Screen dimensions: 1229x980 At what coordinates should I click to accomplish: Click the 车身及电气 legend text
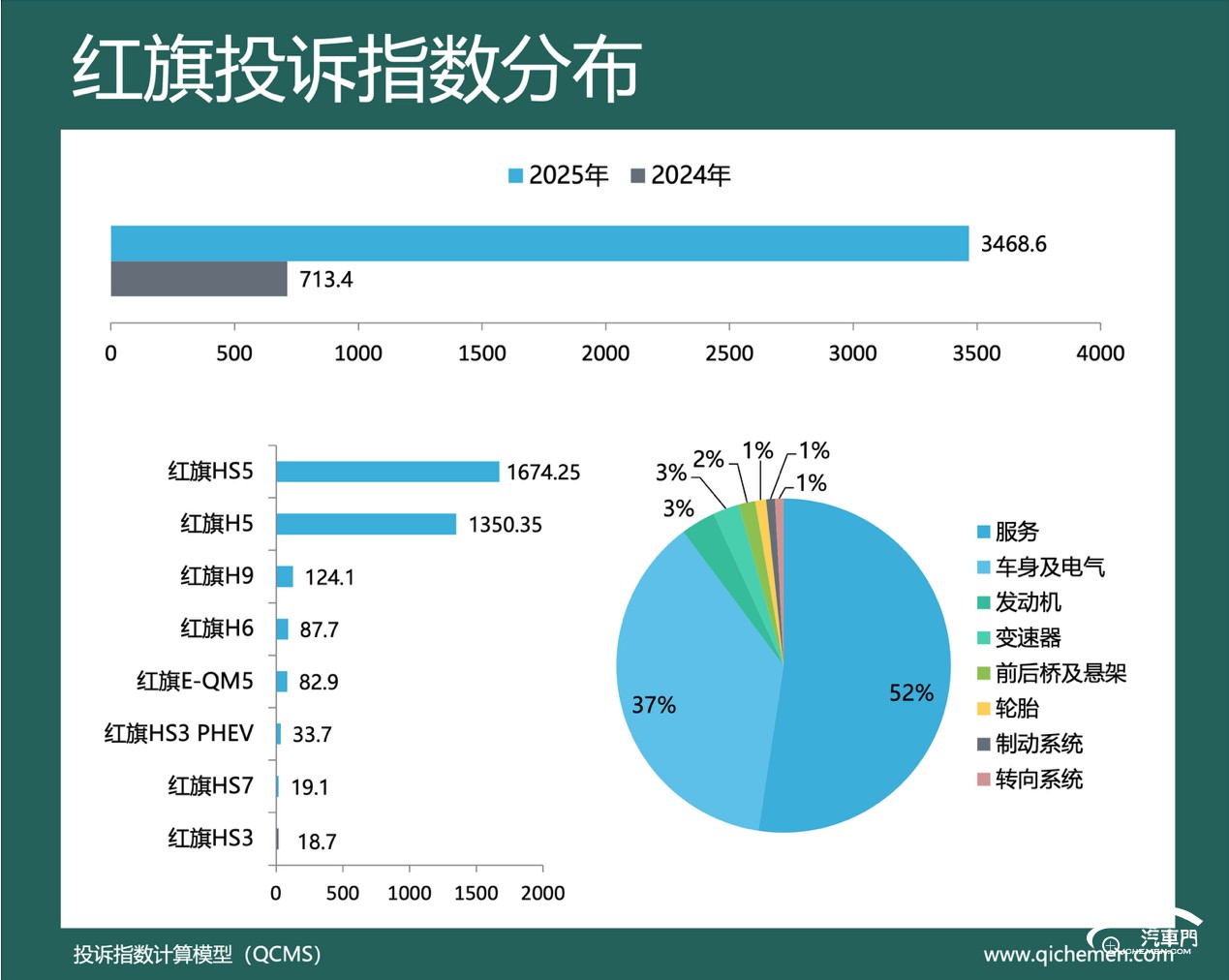click(1051, 567)
